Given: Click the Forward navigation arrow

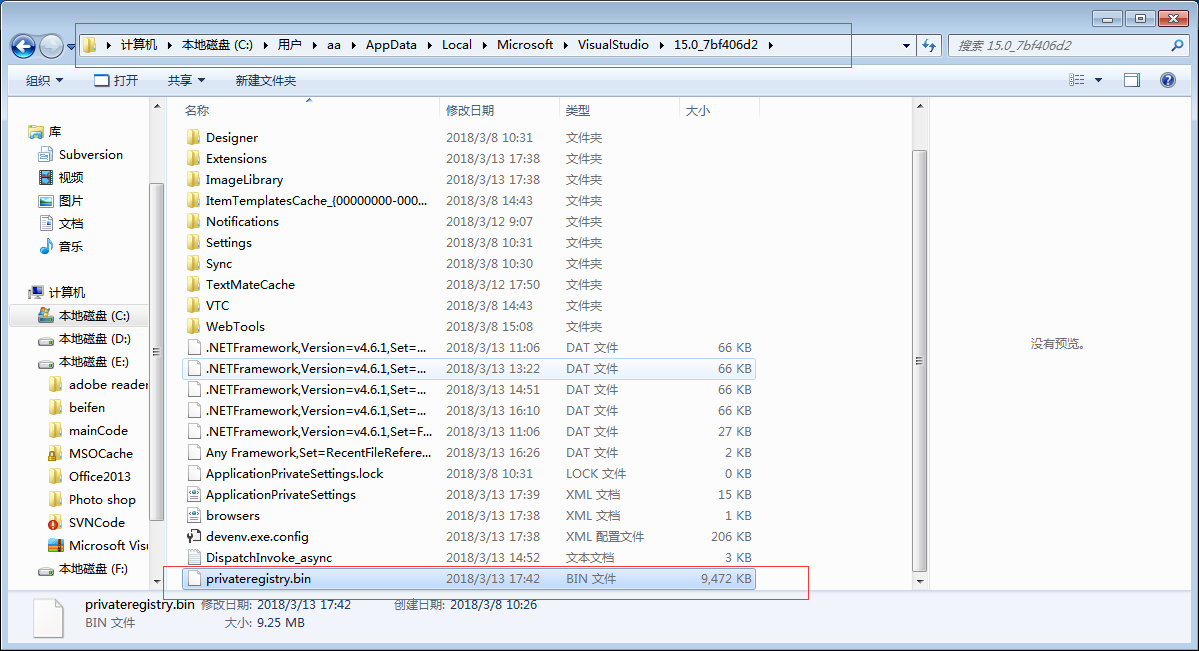Looking at the screenshot, I should [x=51, y=47].
